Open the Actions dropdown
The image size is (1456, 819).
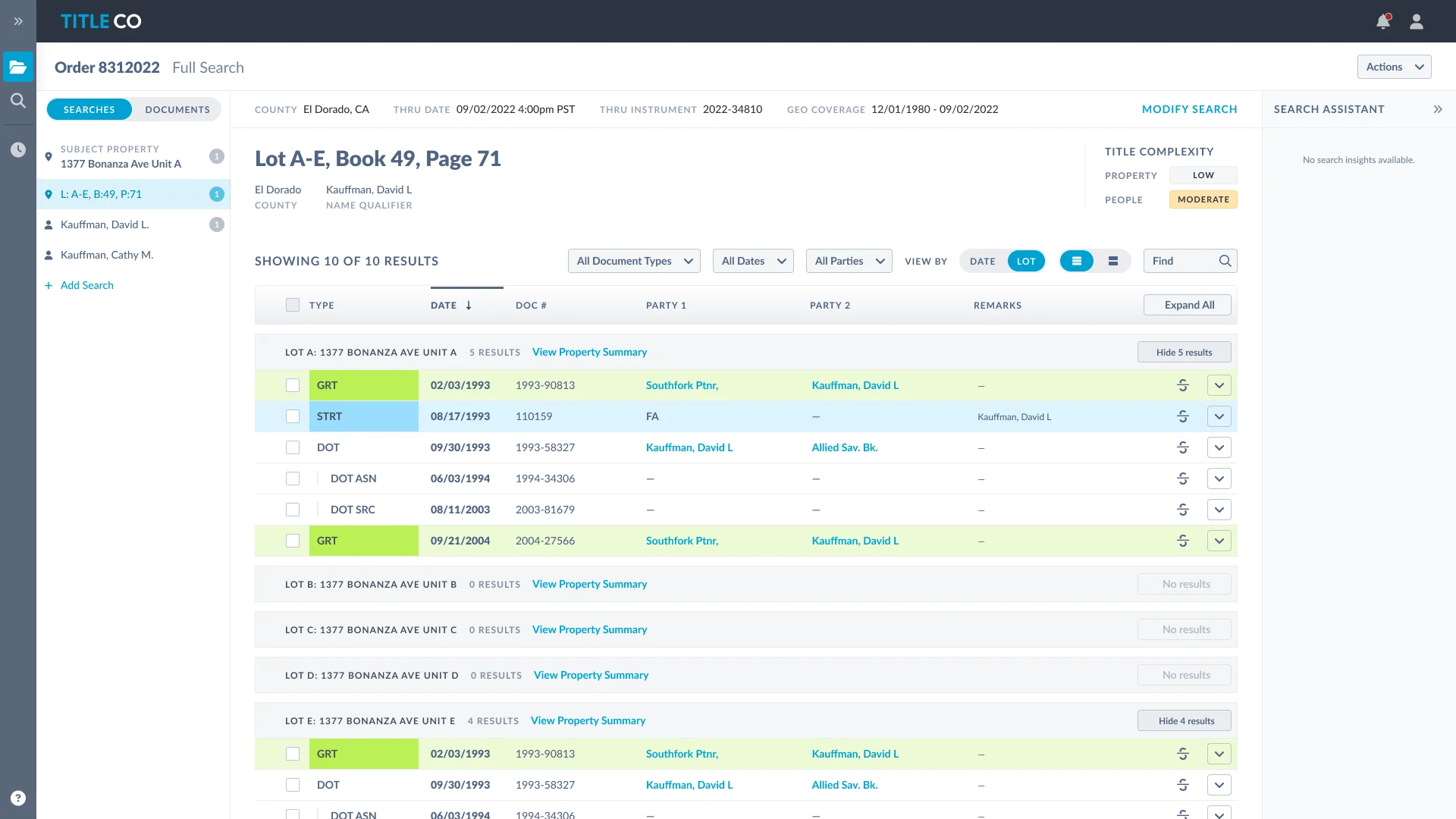pyautogui.click(x=1394, y=67)
